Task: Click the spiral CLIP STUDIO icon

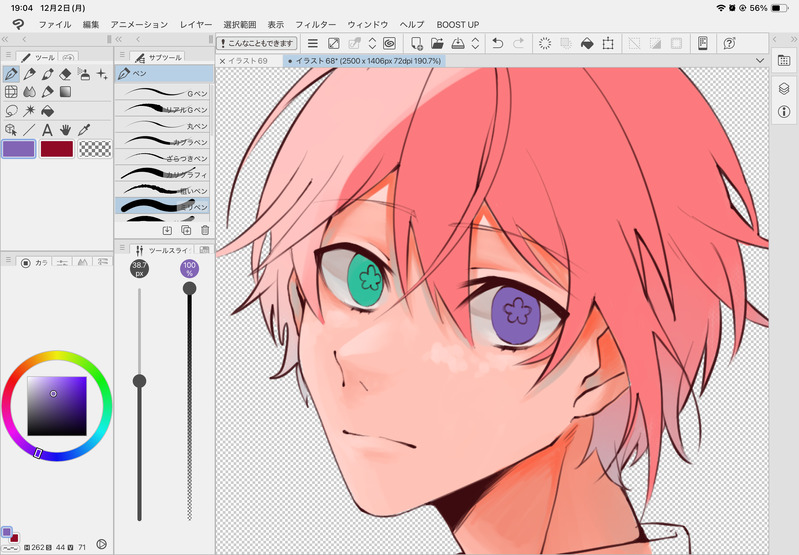Action: 389,43
